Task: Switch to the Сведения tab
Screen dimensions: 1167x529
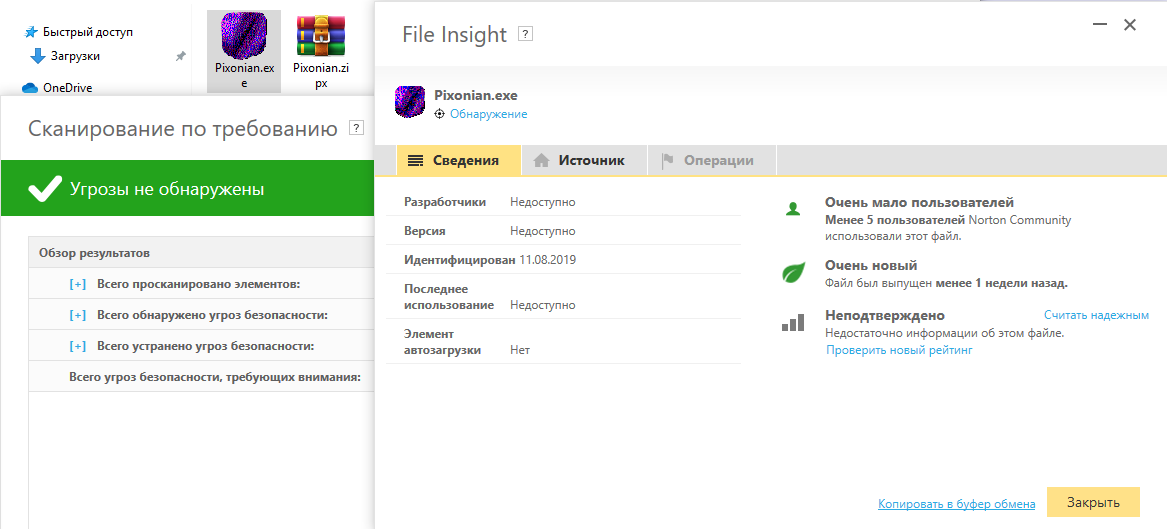Action: (x=458, y=161)
